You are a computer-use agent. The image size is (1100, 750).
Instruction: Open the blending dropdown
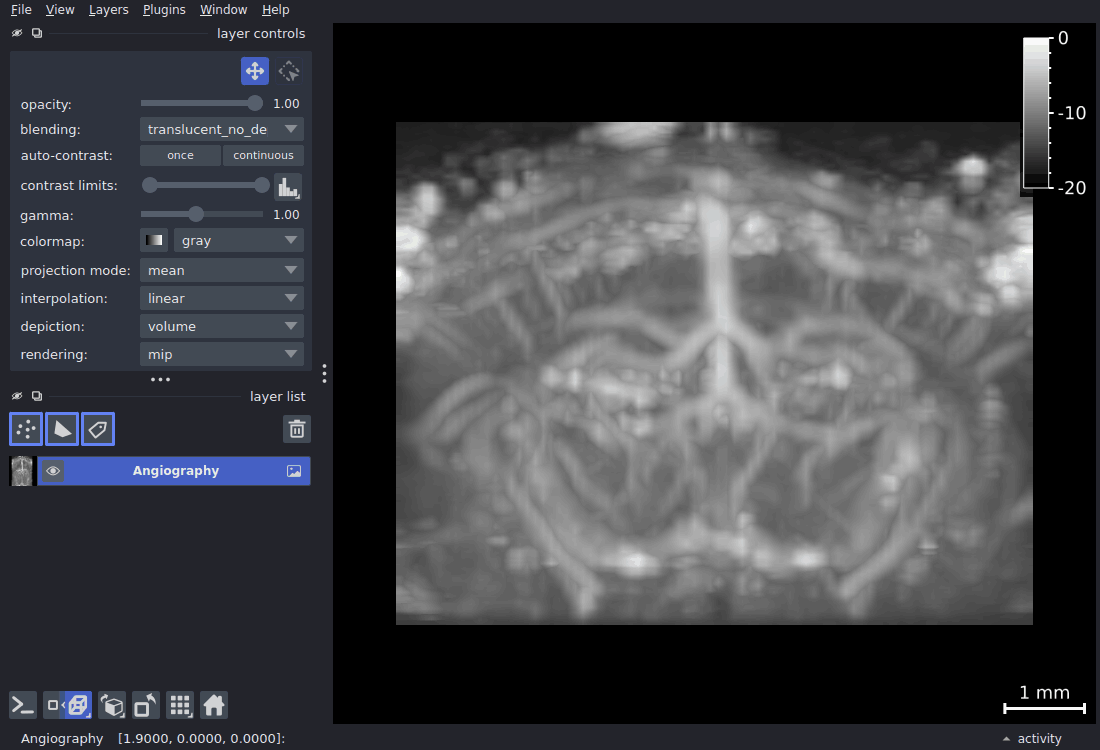pos(222,129)
